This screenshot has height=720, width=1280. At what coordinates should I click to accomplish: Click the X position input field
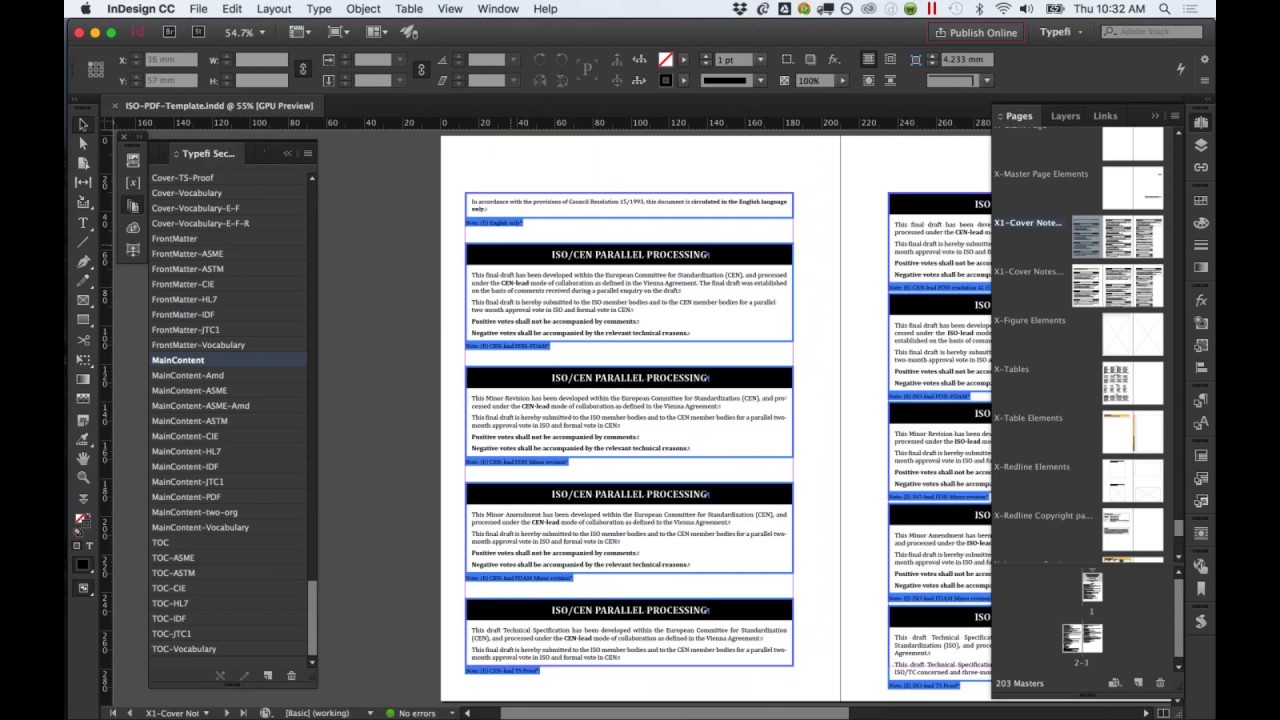point(172,60)
